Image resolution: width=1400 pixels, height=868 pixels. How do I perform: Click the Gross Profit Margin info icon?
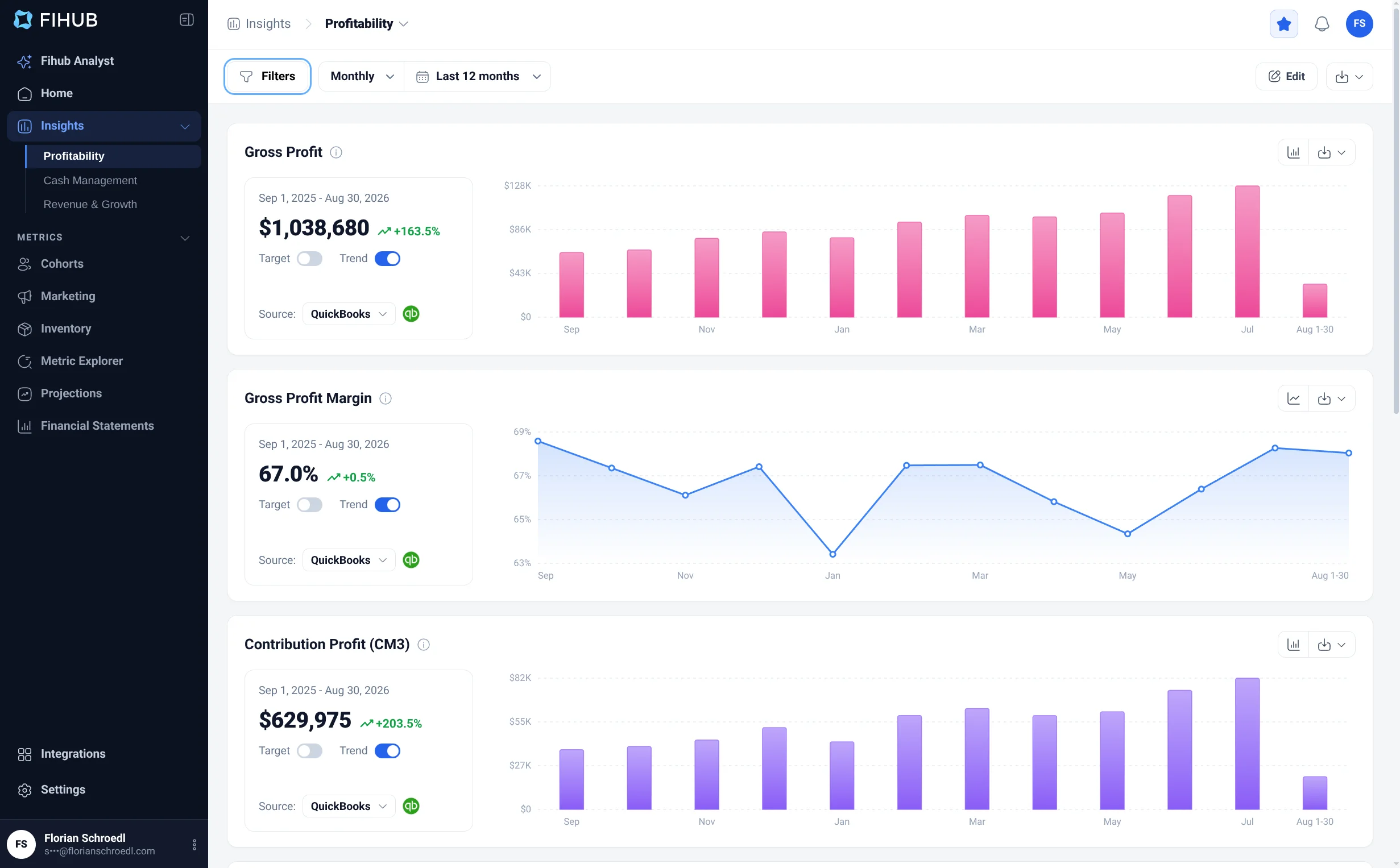[386, 398]
